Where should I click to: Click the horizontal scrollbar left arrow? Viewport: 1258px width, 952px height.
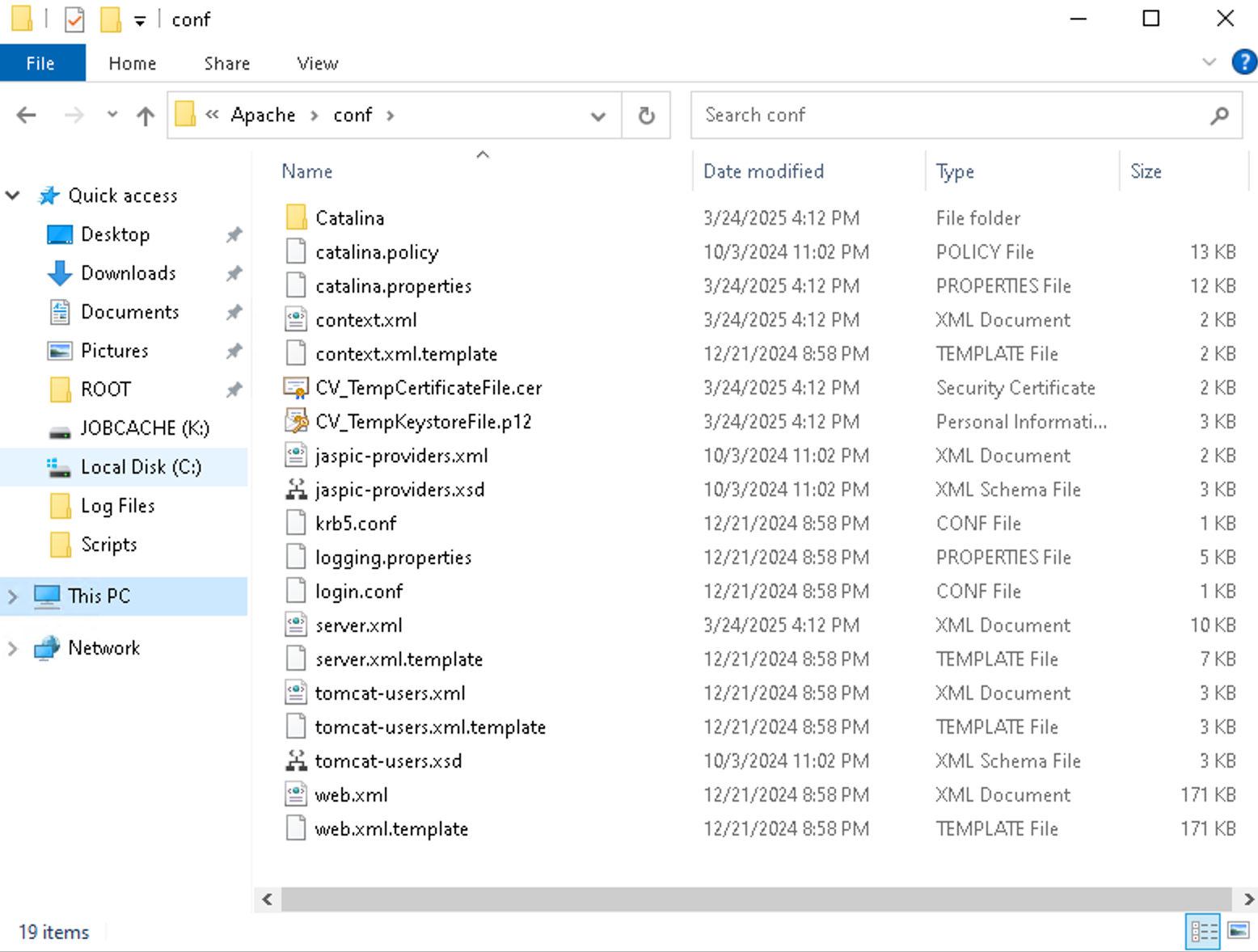268,899
